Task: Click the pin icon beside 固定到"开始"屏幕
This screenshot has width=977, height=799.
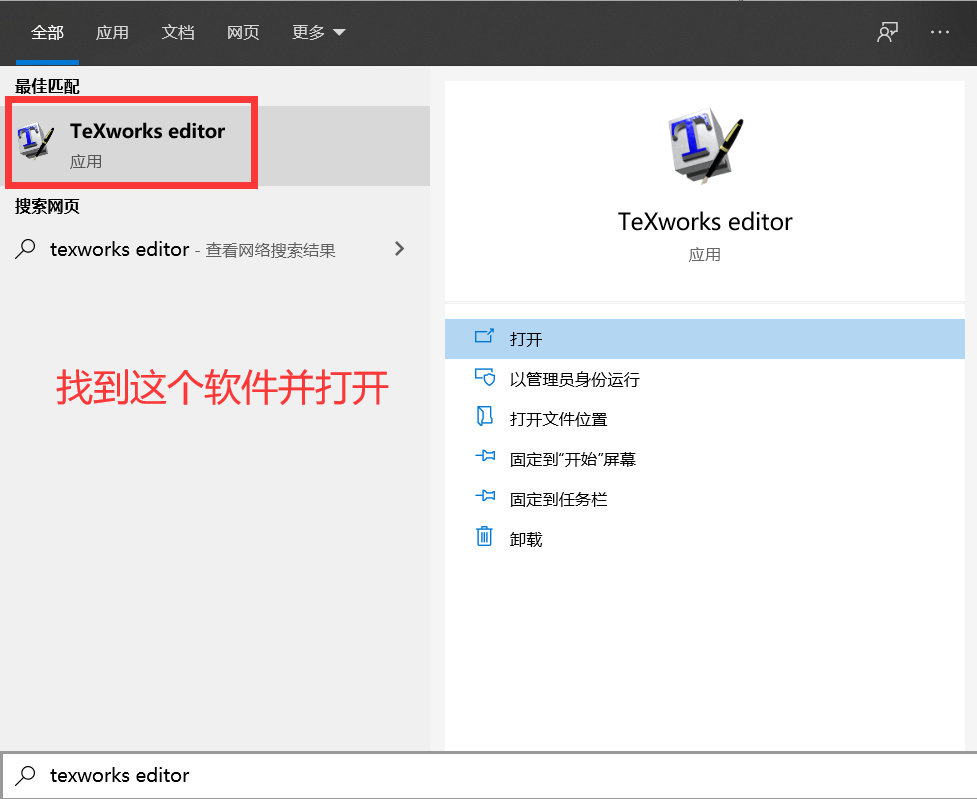Action: (x=485, y=456)
